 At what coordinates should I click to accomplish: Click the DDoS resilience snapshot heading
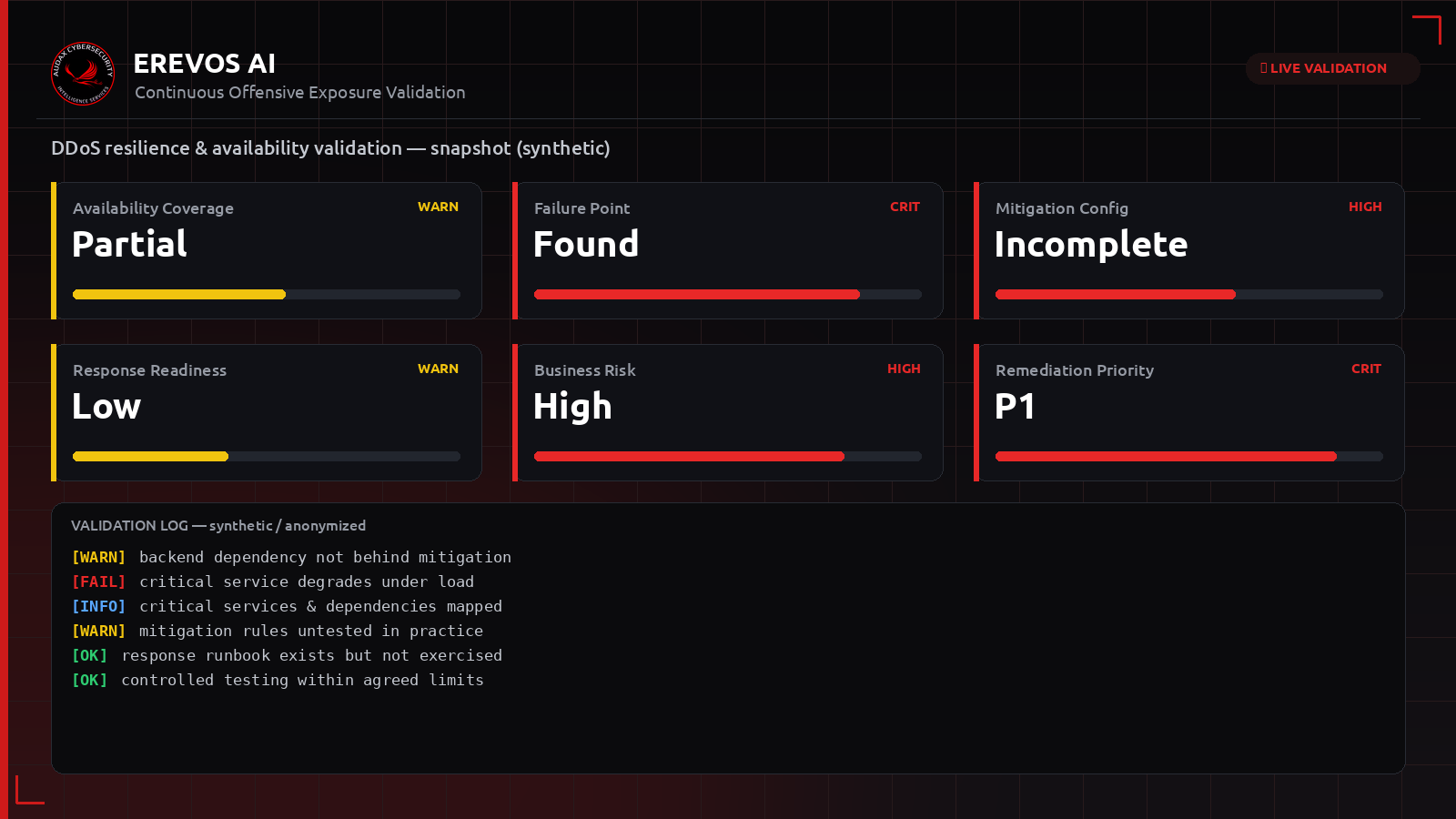[x=330, y=148]
